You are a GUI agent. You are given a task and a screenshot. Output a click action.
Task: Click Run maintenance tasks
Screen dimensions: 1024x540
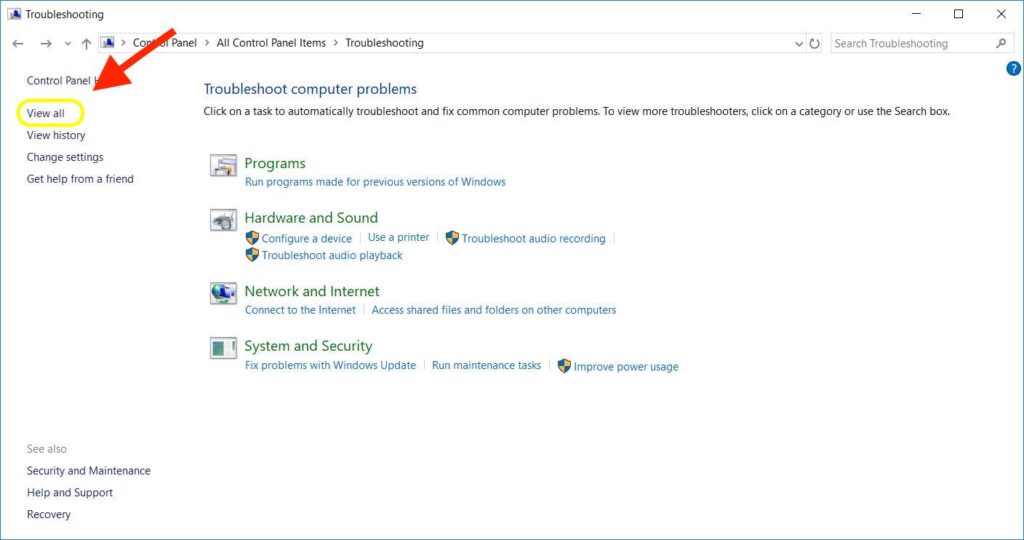point(487,365)
